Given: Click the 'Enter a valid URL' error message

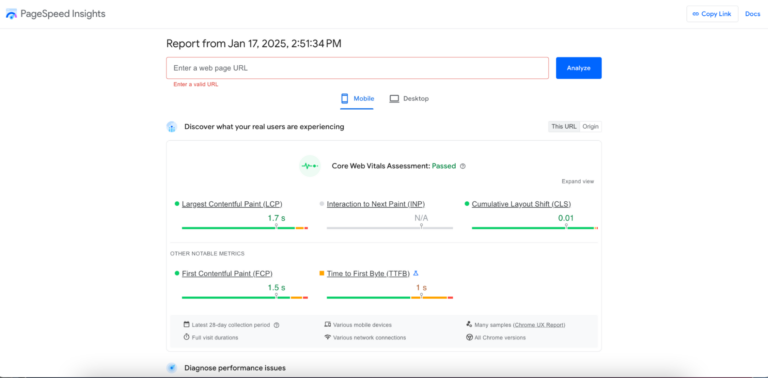Looking at the screenshot, I should (x=195, y=84).
